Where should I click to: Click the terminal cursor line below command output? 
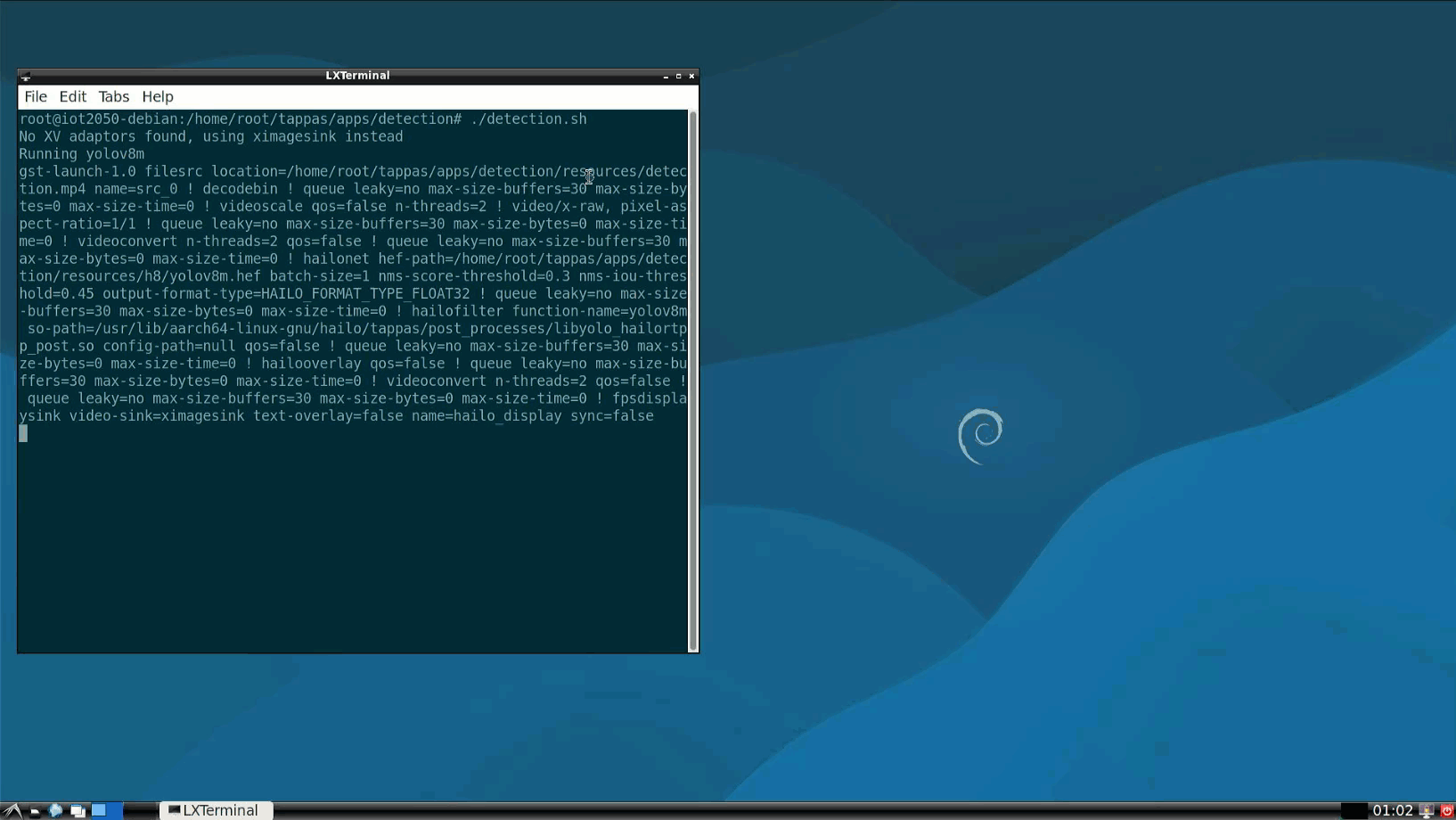click(x=24, y=434)
